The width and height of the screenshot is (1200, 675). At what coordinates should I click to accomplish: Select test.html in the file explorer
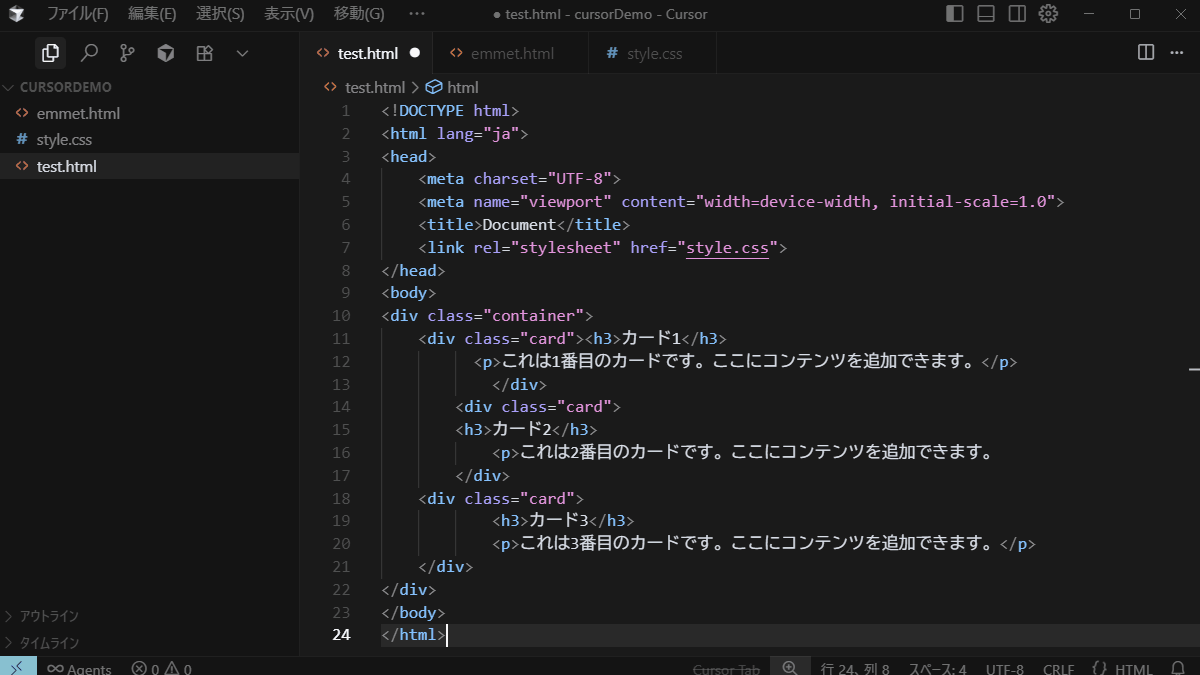(150, 166)
